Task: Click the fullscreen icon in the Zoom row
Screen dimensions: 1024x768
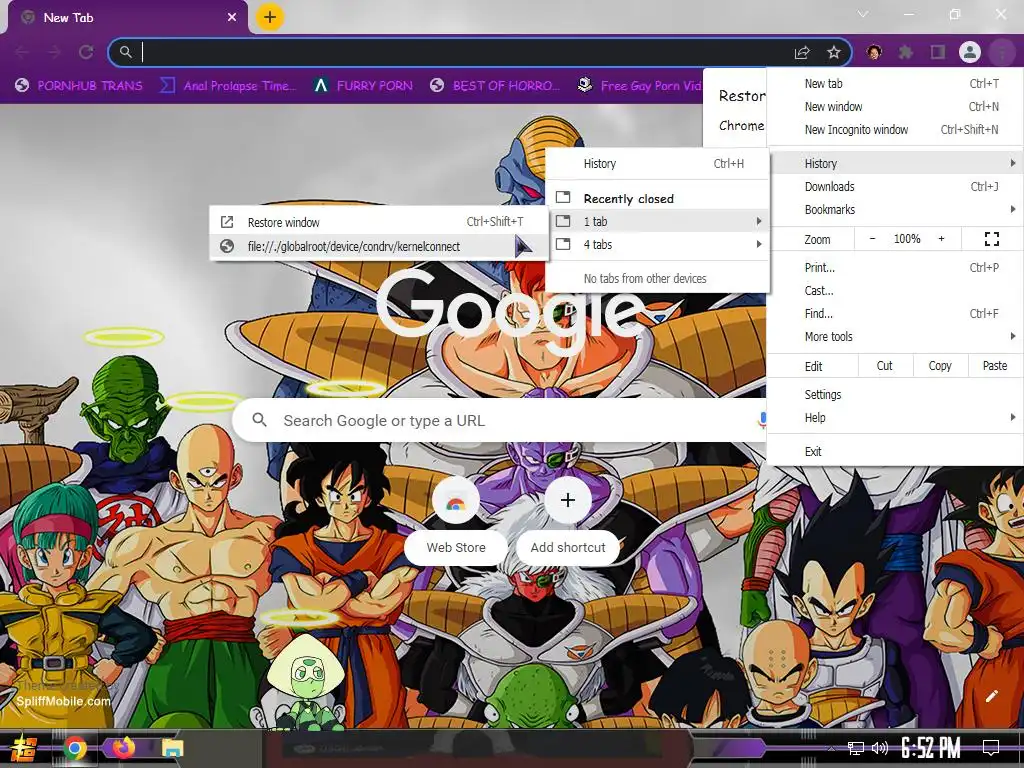Action: pos(991,239)
